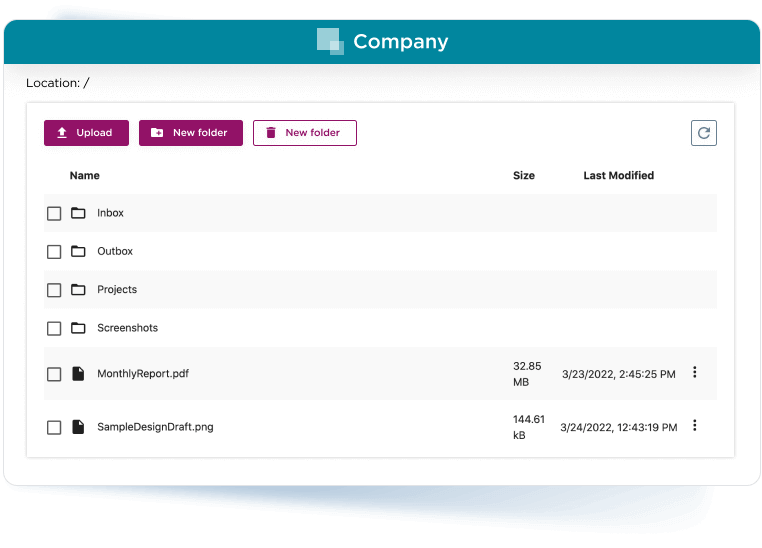Check the Screenshots folder checkbox
The image size is (762, 548).
[x=54, y=328]
